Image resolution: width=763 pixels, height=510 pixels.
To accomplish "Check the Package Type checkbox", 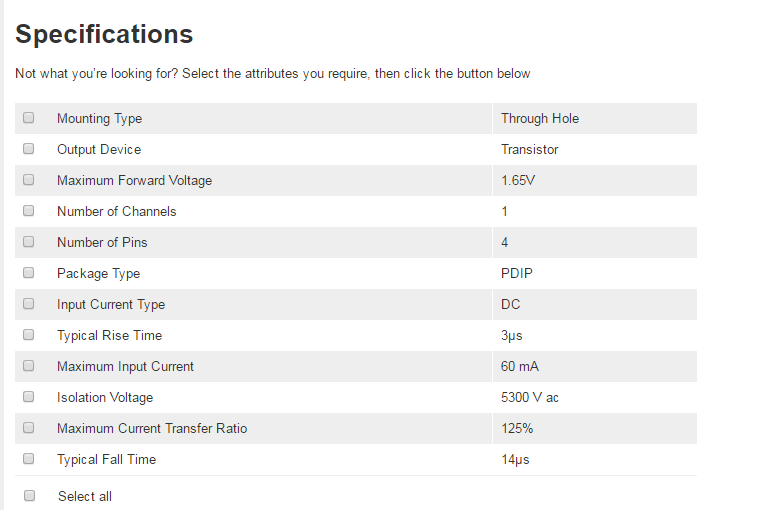I will click(29, 273).
